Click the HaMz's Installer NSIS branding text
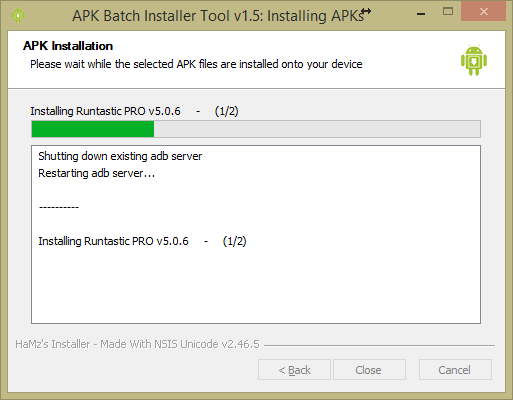 [x=137, y=344]
